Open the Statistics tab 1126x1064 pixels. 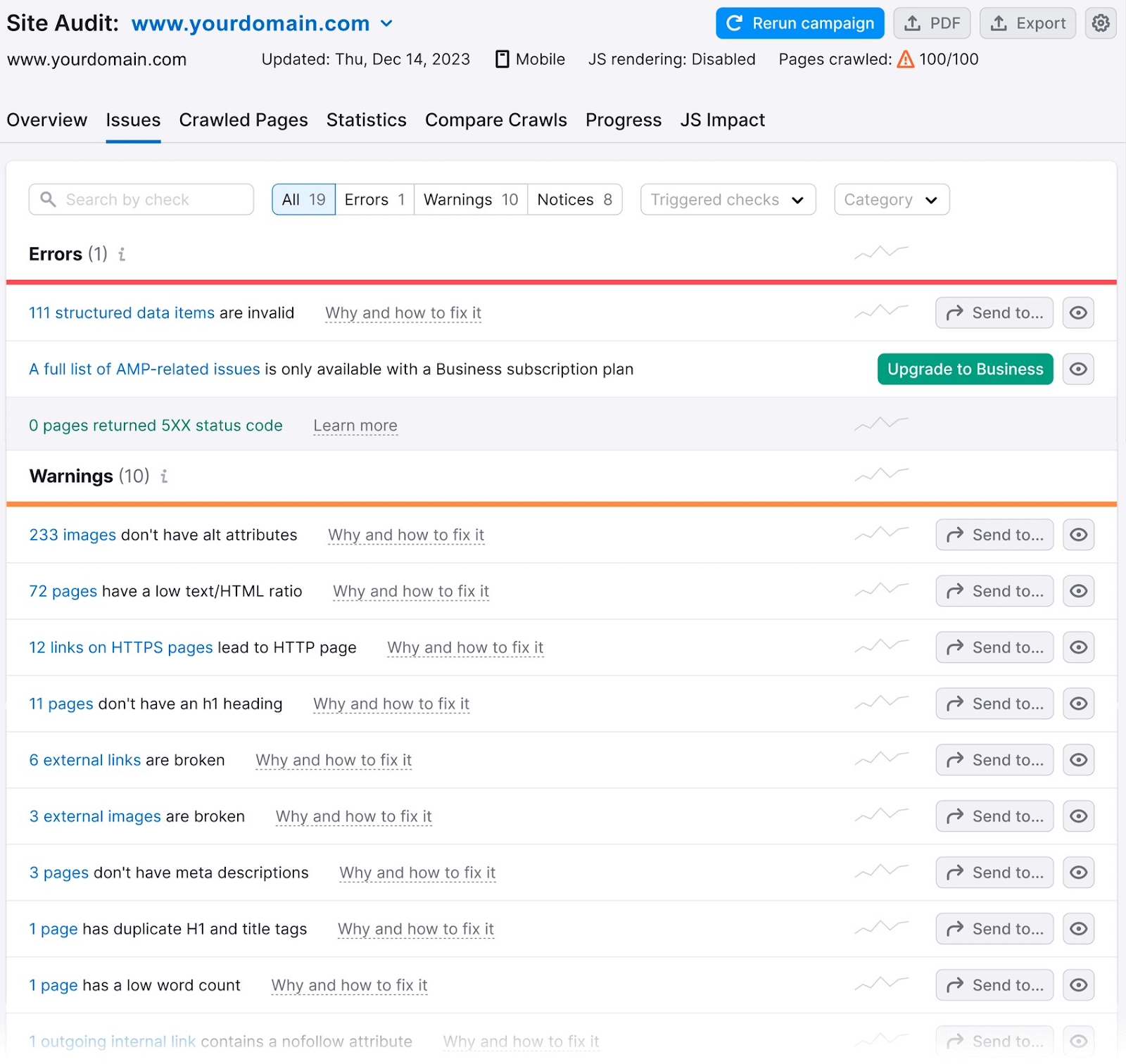click(x=366, y=120)
